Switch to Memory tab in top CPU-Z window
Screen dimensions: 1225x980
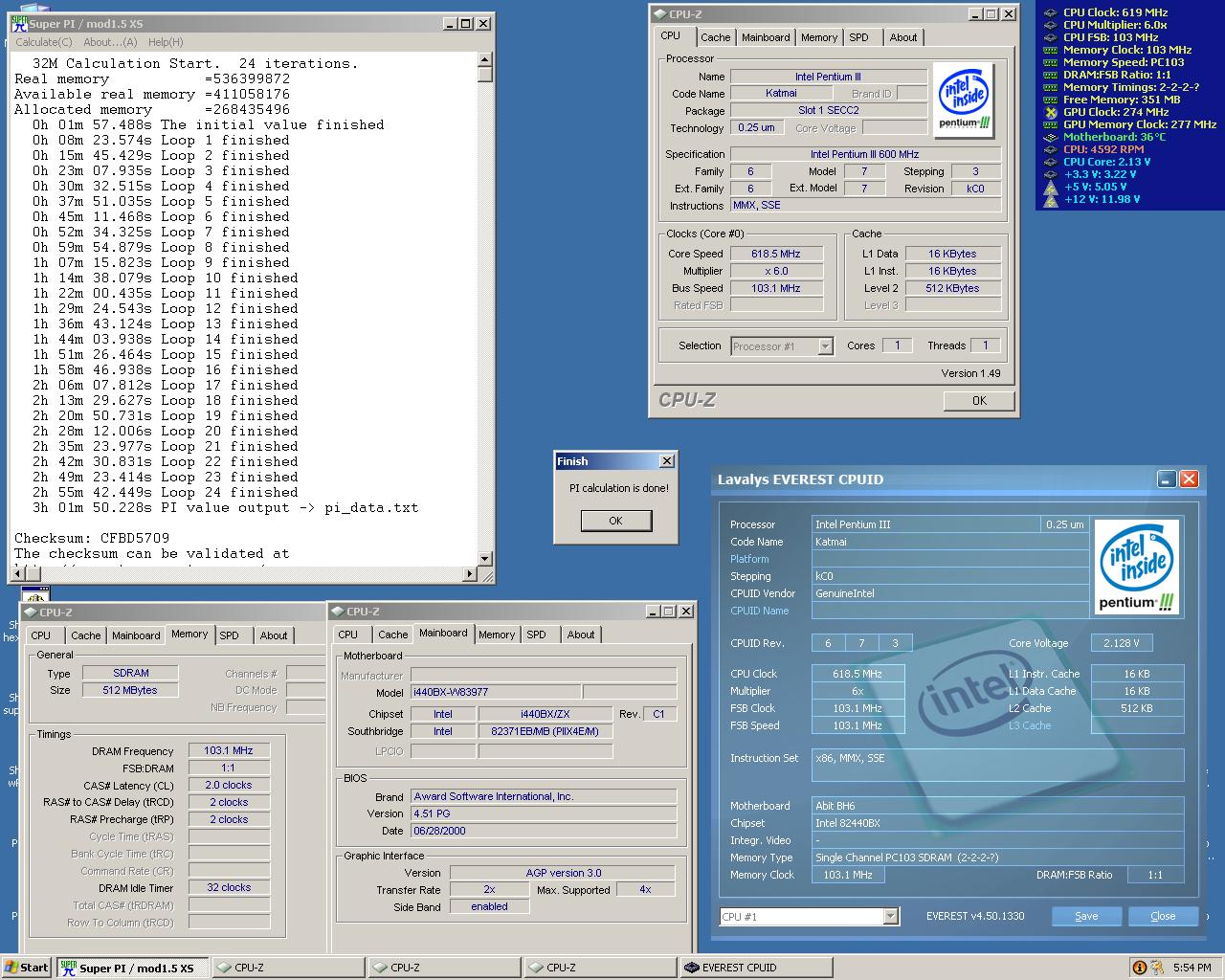(819, 37)
